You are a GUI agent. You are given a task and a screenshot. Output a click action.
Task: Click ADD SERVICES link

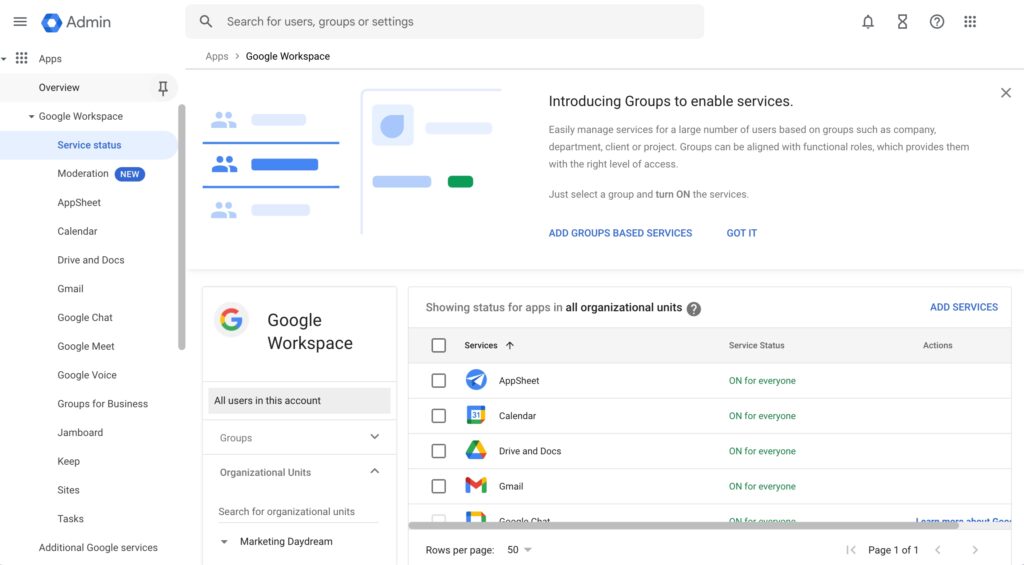[x=964, y=307]
